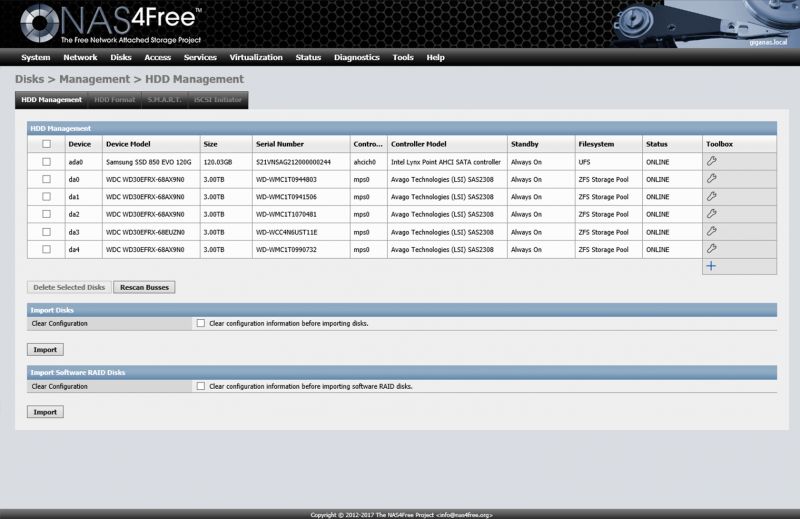Toggle the select-all disks checkbox in header
This screenshot has width=800, height=519.
(x=46, y=144)
